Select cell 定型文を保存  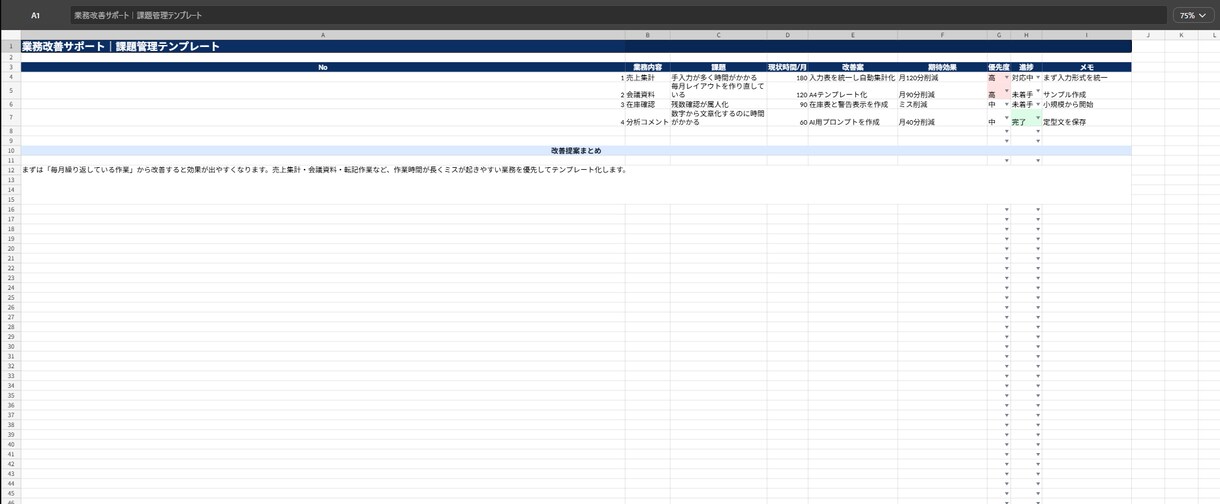1086,118
